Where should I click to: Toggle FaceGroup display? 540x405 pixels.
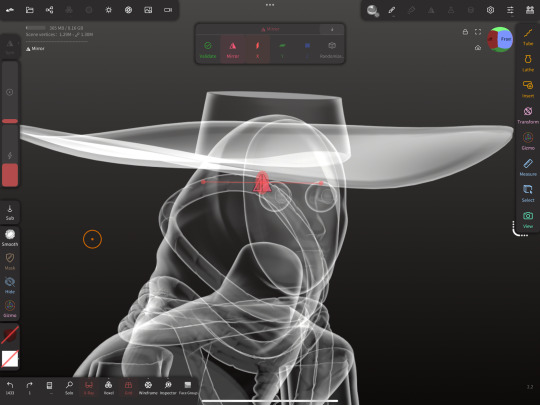click(x=188, y=388)
